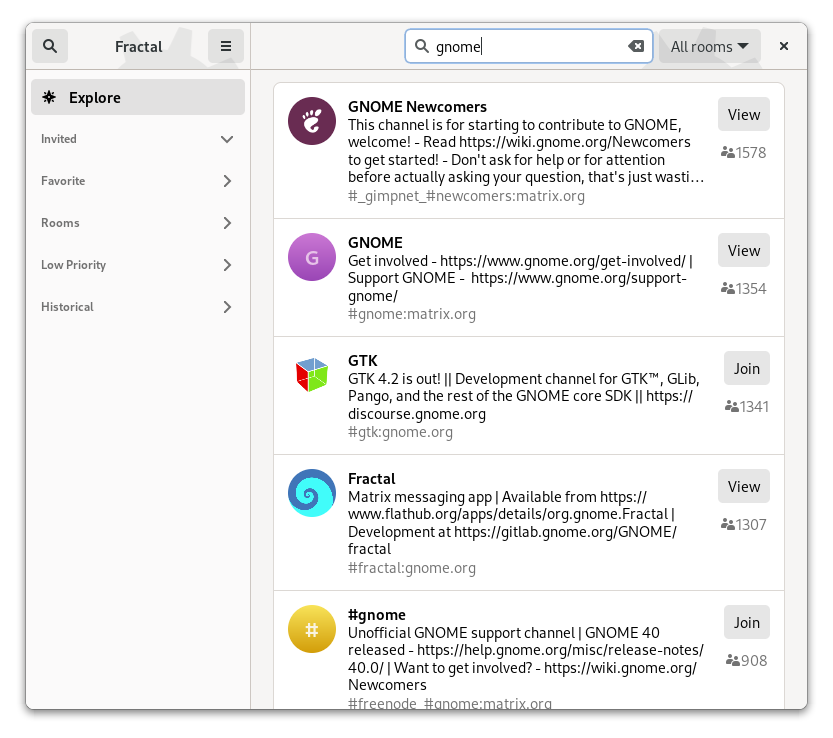The height and width of the screenshot is (738, 833).
Task: Click the purple G avatar of GNOME room
Action: pyautogui.click(x=312, y=258)
